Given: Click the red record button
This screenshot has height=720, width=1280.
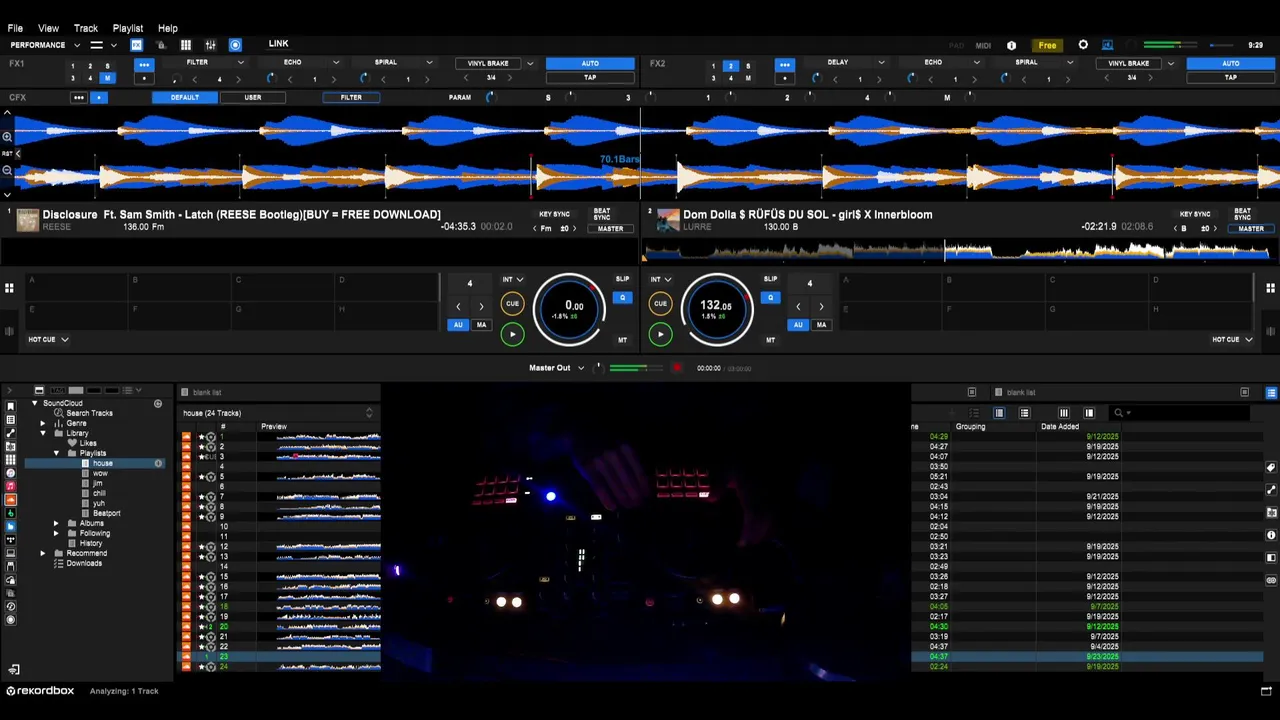Looking at the screenshot, I should tap(677, 368).
